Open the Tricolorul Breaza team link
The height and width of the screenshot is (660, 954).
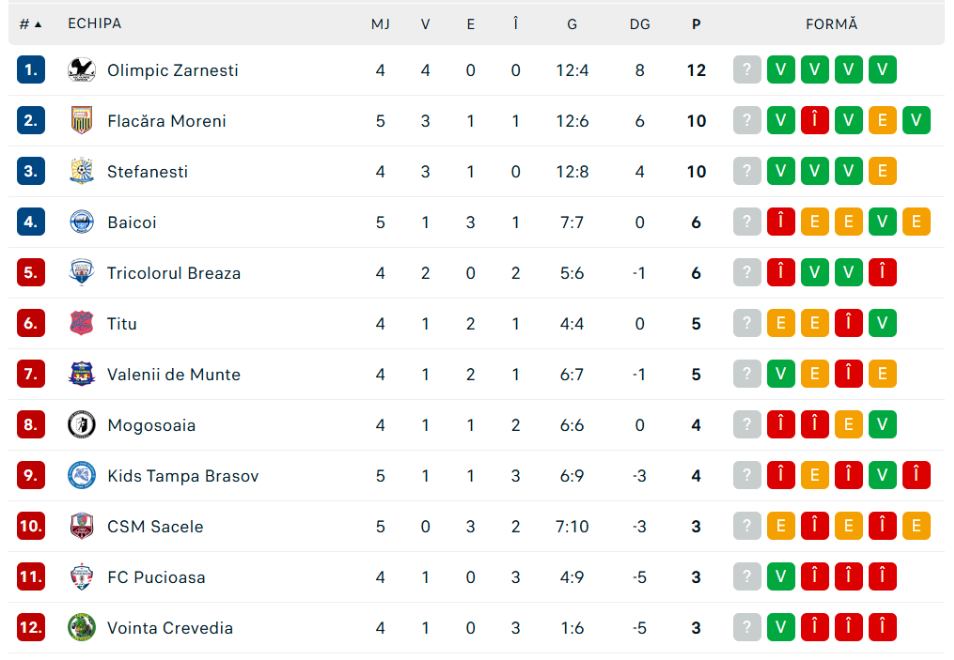click(174, 273)
